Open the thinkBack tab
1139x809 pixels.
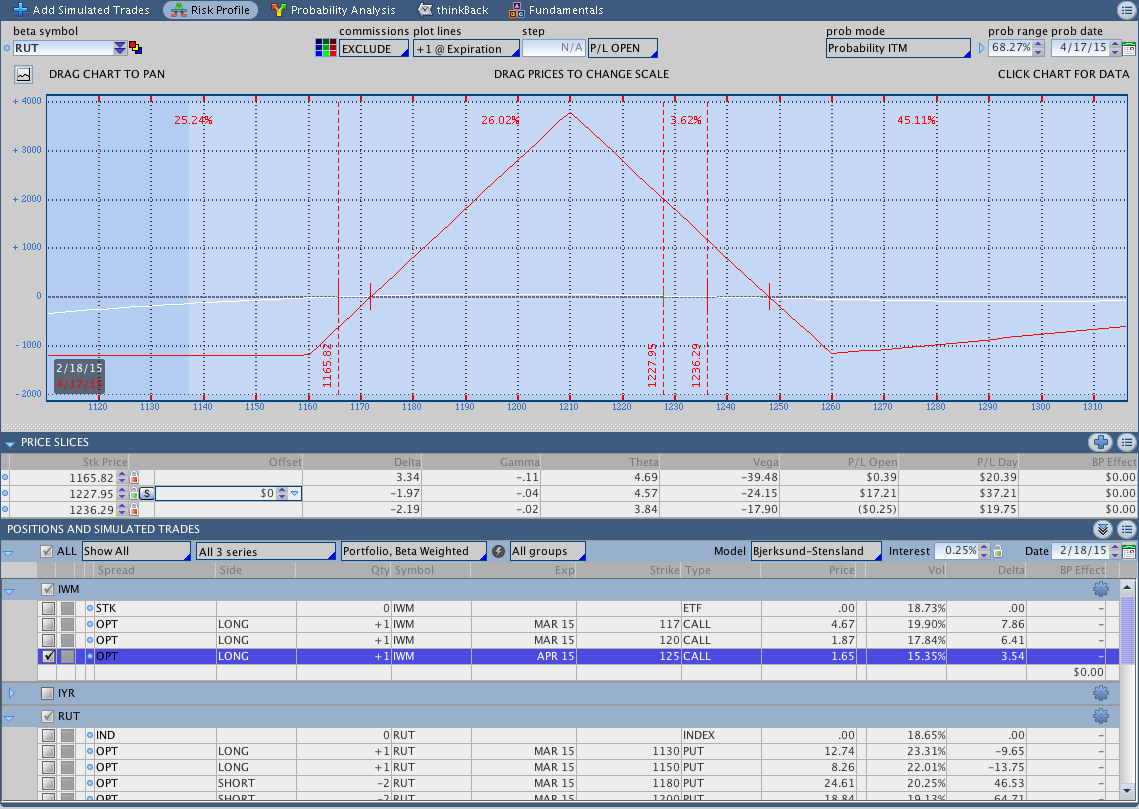[453, 10]
